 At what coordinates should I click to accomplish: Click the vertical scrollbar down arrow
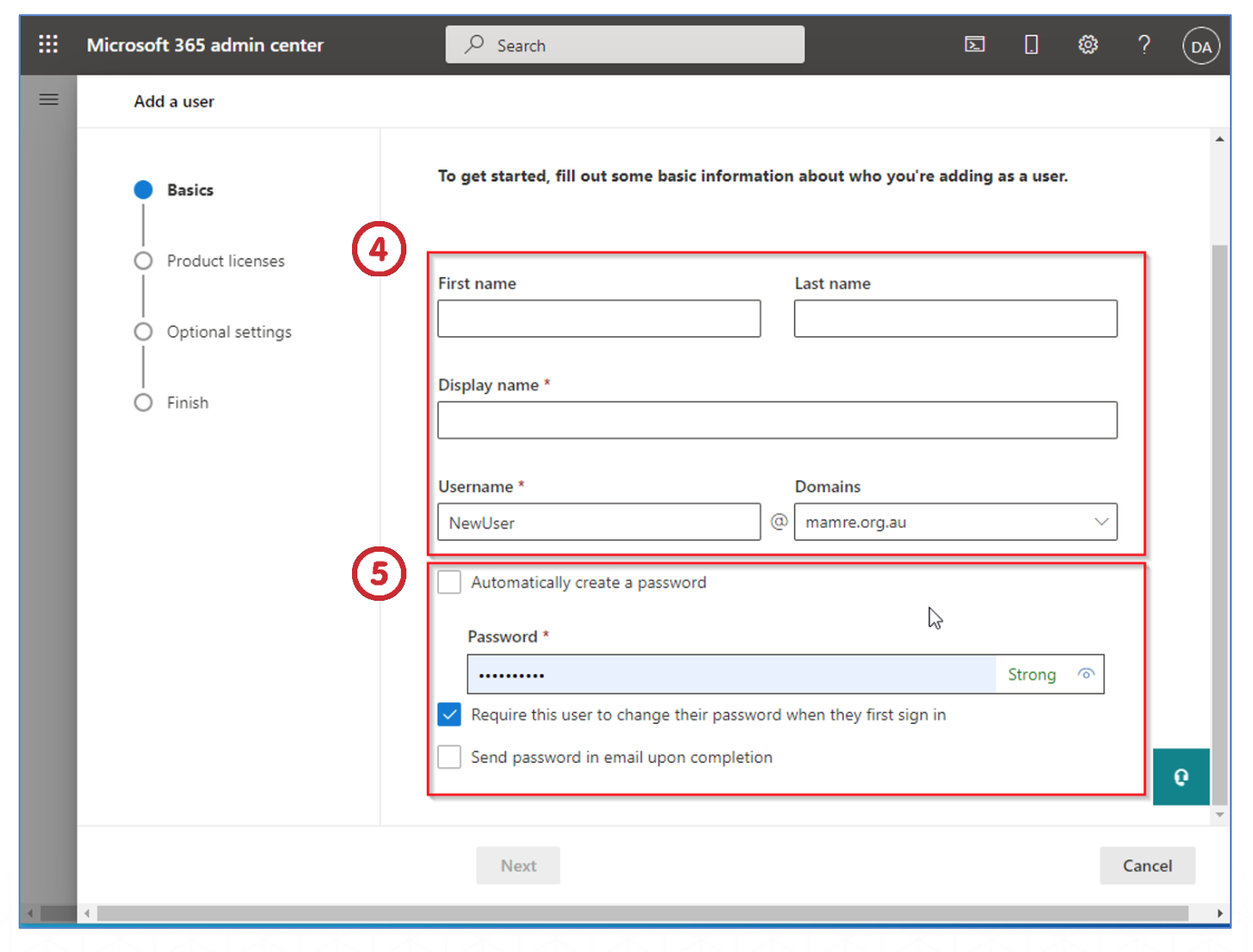pyautogui.click(x=1219, y=815)
